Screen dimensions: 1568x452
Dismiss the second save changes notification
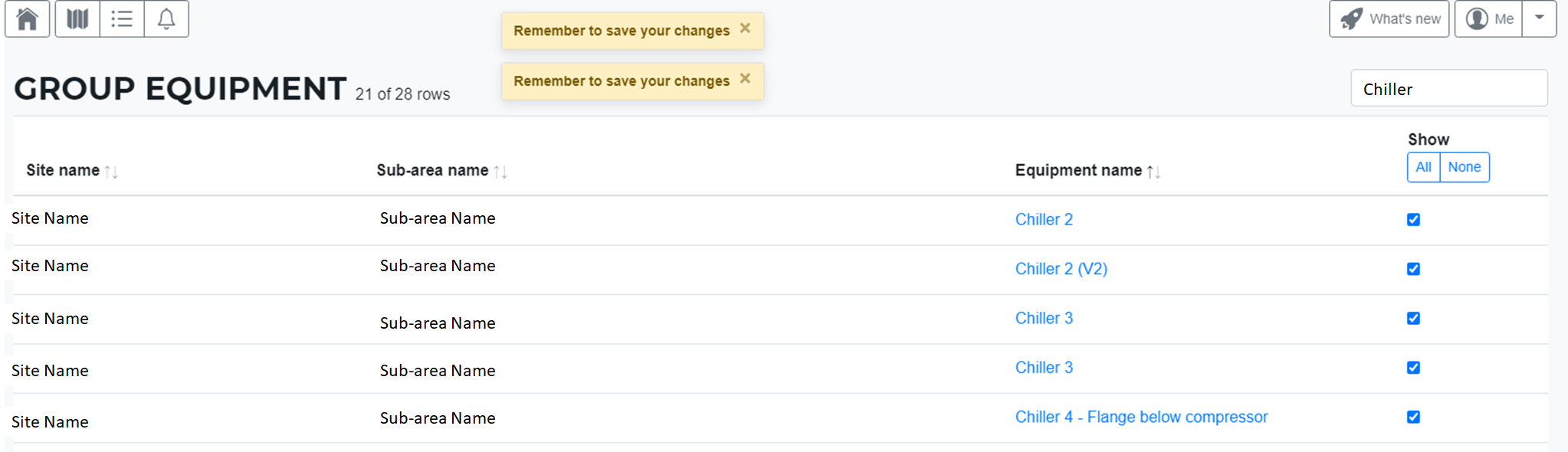click(x=745, y=79)
